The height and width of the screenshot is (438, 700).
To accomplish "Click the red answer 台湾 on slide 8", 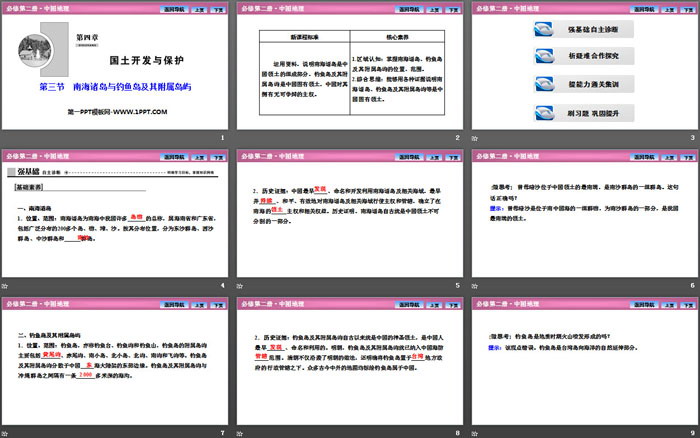I will click(x=417, y=356).
